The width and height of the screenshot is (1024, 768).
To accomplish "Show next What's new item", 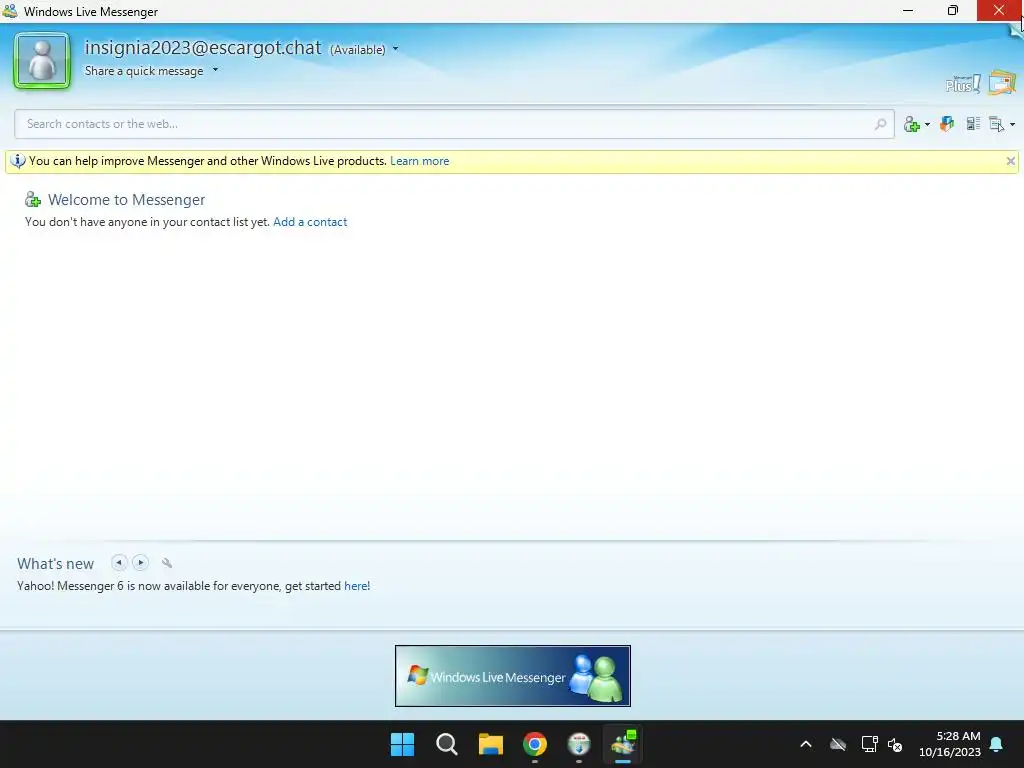I will 140,562.
